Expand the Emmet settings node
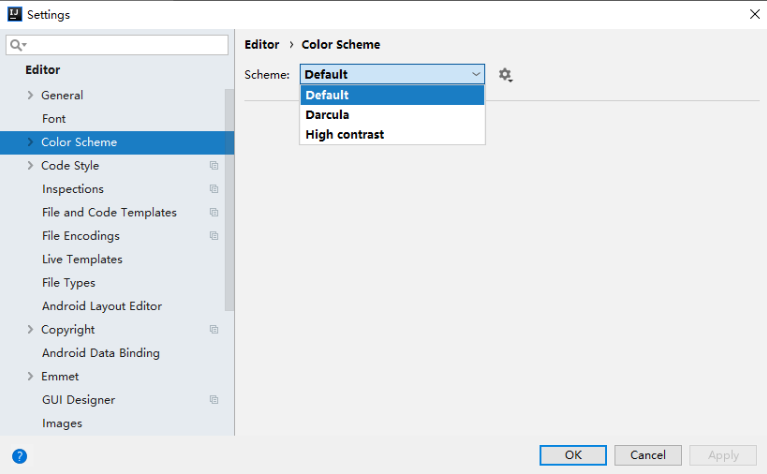Image resolution: width=767 pixels, height=474 pixels. click(30, 377)
